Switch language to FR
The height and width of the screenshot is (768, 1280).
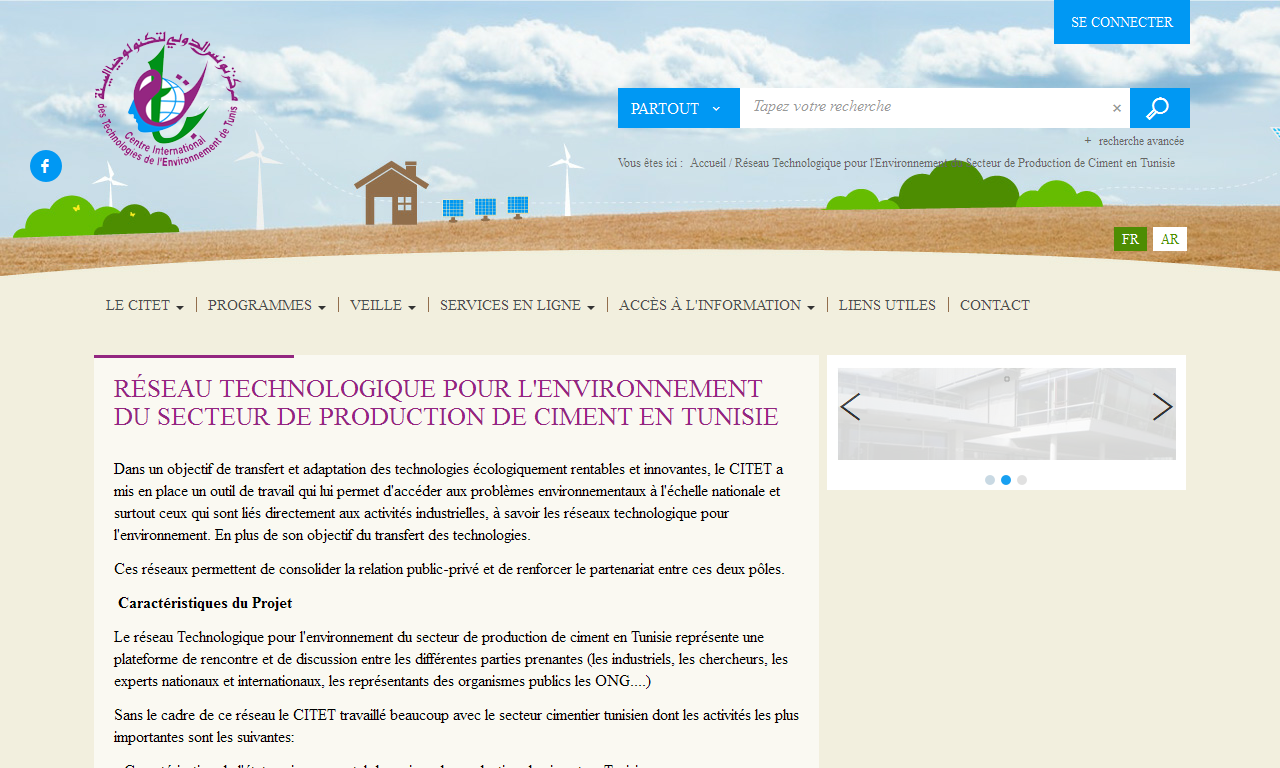1130,239
